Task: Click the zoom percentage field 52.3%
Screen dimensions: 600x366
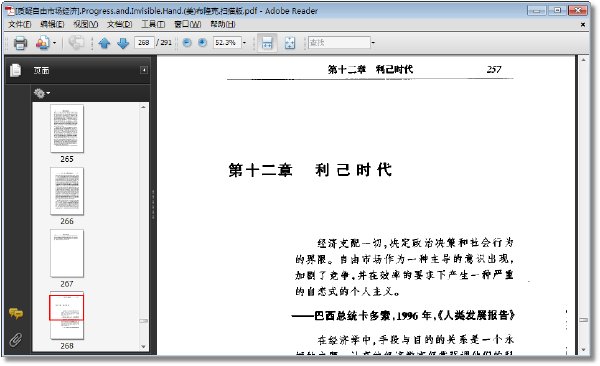Action: (x=227, y=42)
